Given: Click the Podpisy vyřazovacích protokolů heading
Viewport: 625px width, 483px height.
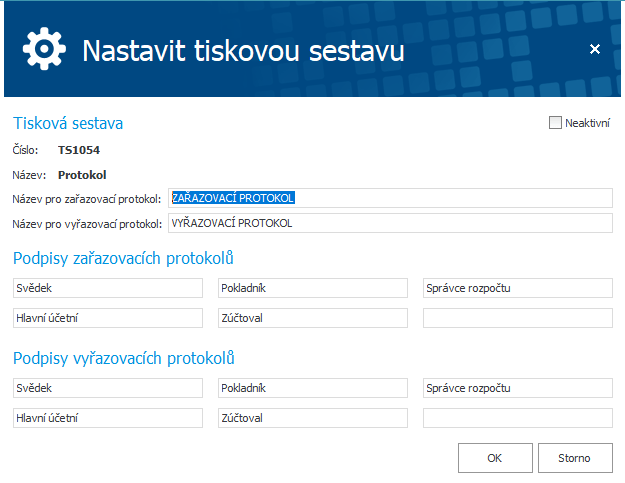Looking at the screenshot, I should point(124,358).
